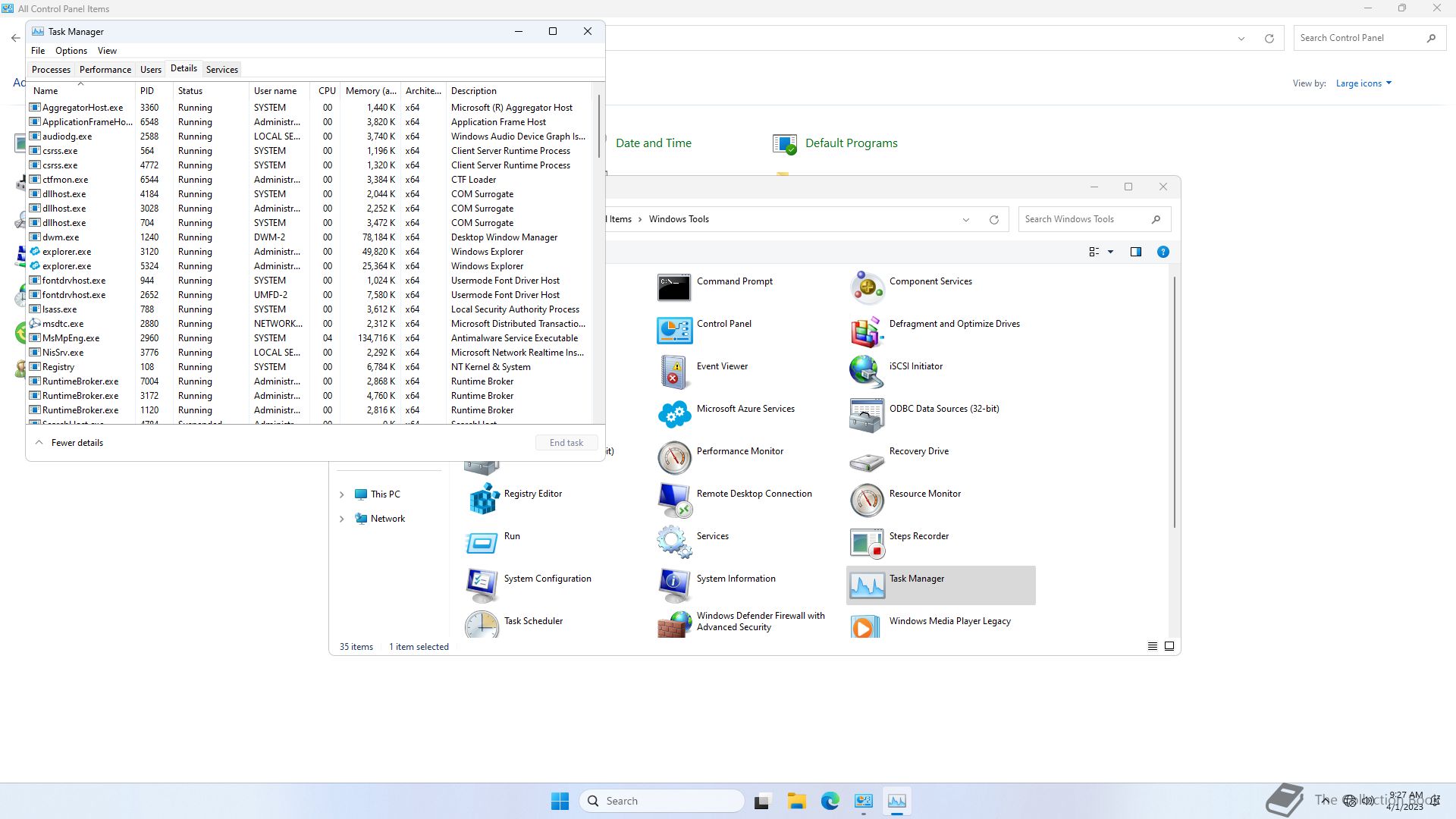1456x819 pixels.
Task: Expand the This PC tree node
Action: 341,494
